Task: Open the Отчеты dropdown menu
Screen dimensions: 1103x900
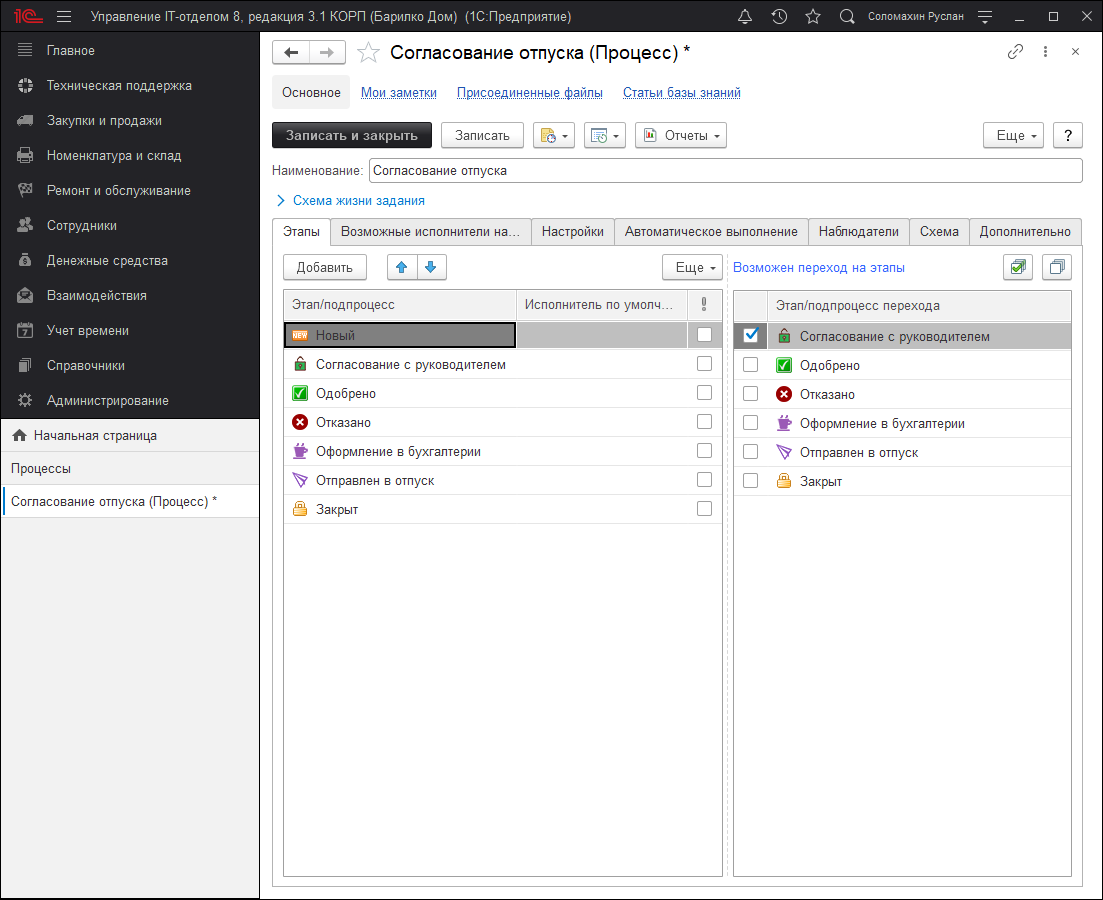Action: tap(680, 135)
